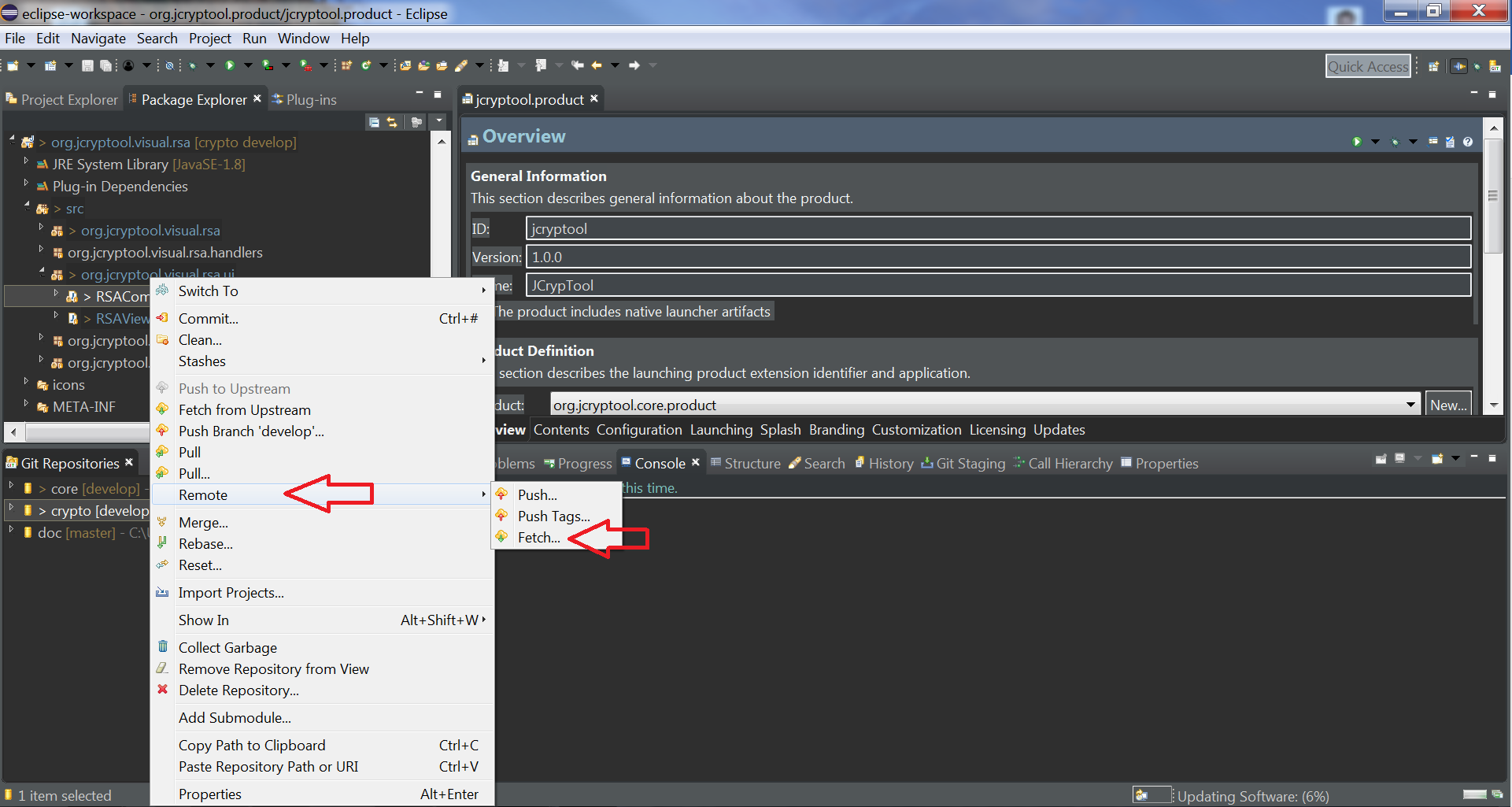Click the Back navigation arrow icon
Image resolution: width=1512 pixels, height=807 pixels.
point(597,65)
